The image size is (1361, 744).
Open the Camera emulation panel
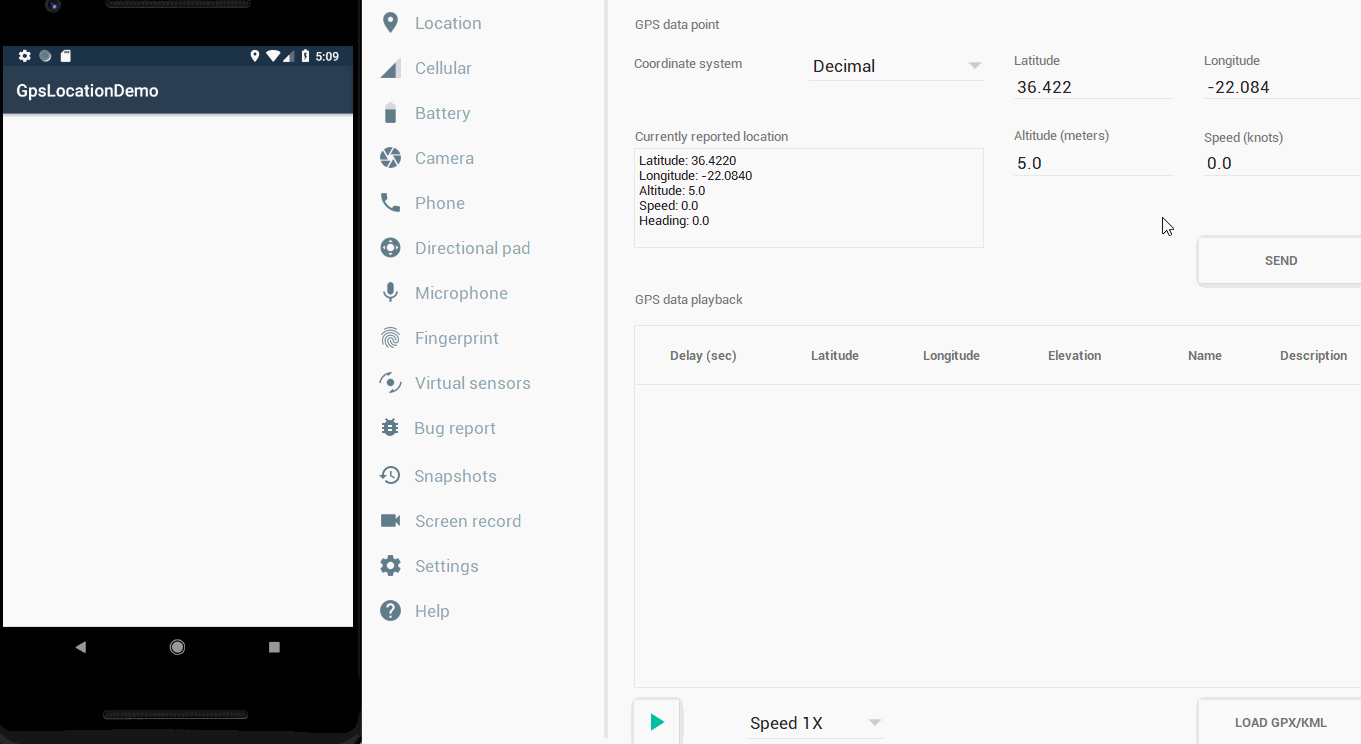pos(444,157)
